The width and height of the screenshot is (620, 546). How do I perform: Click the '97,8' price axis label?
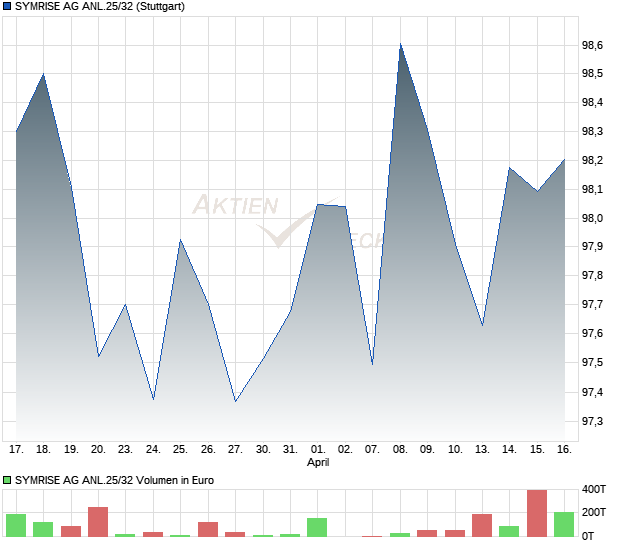pos(592,275)
